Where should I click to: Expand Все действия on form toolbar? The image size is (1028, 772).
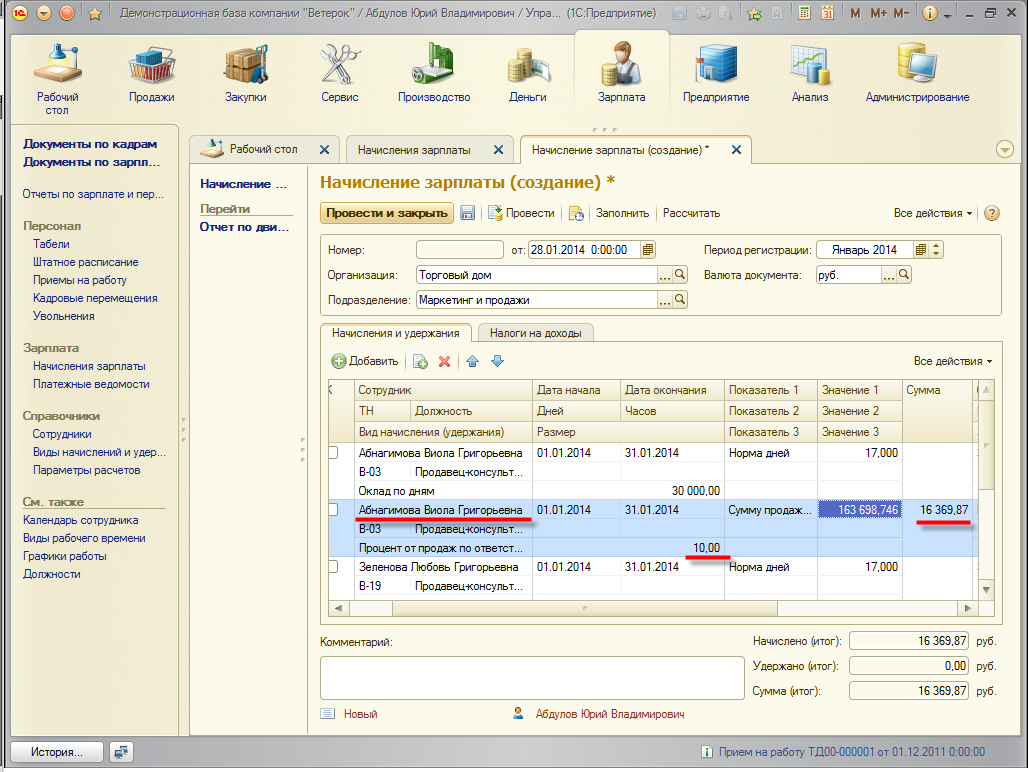coord(933,213)
